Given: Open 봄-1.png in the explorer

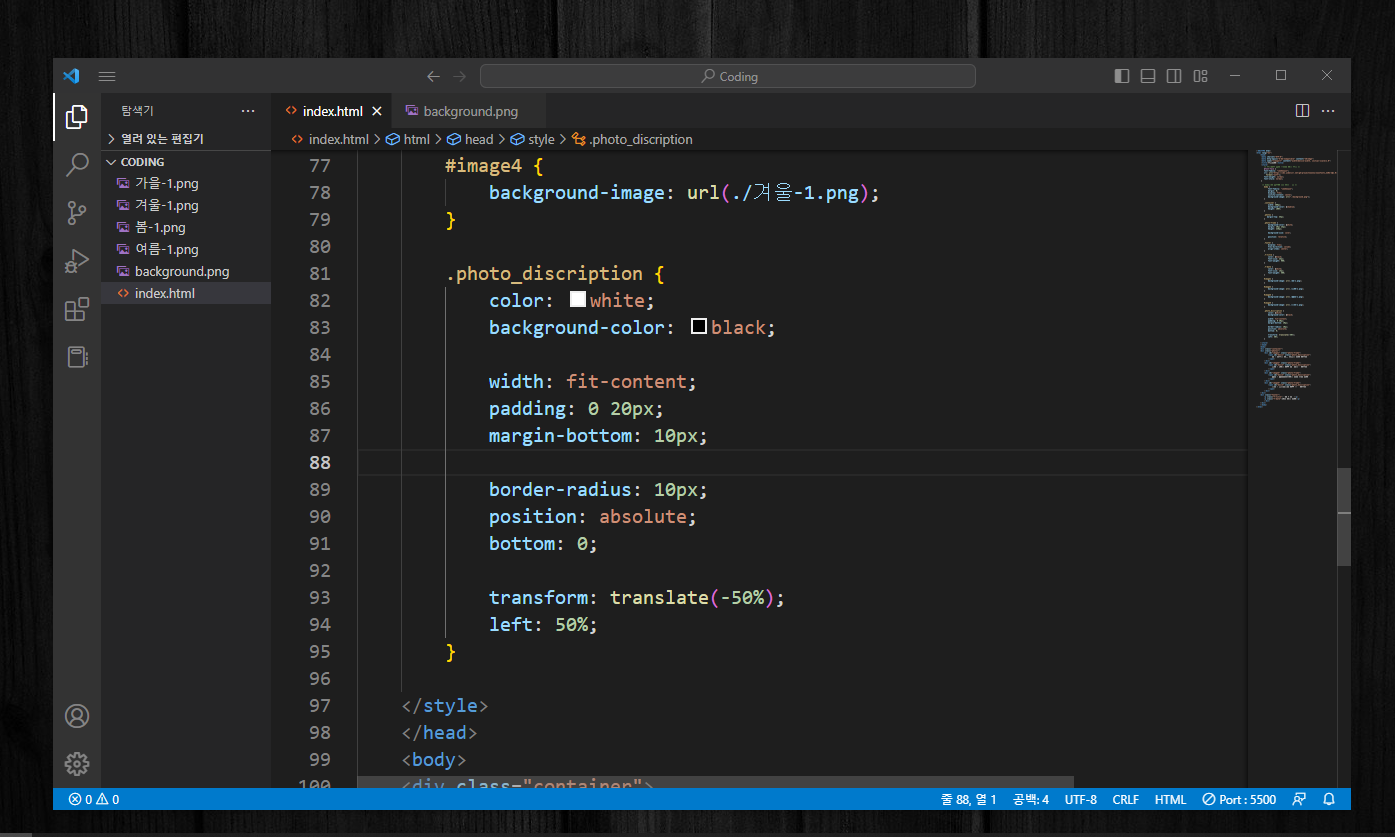Looking at the screenshot, I should tap(186, 227).
